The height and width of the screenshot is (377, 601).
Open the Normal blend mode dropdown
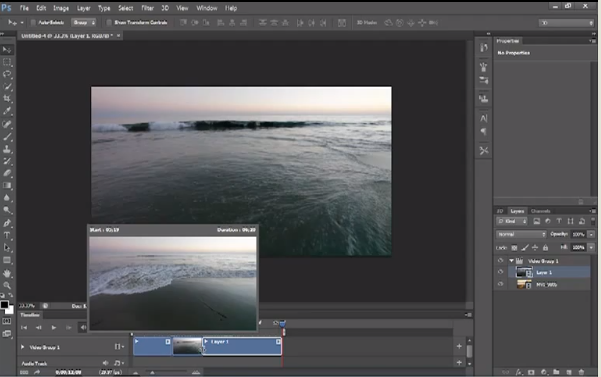tap(521, 234)
